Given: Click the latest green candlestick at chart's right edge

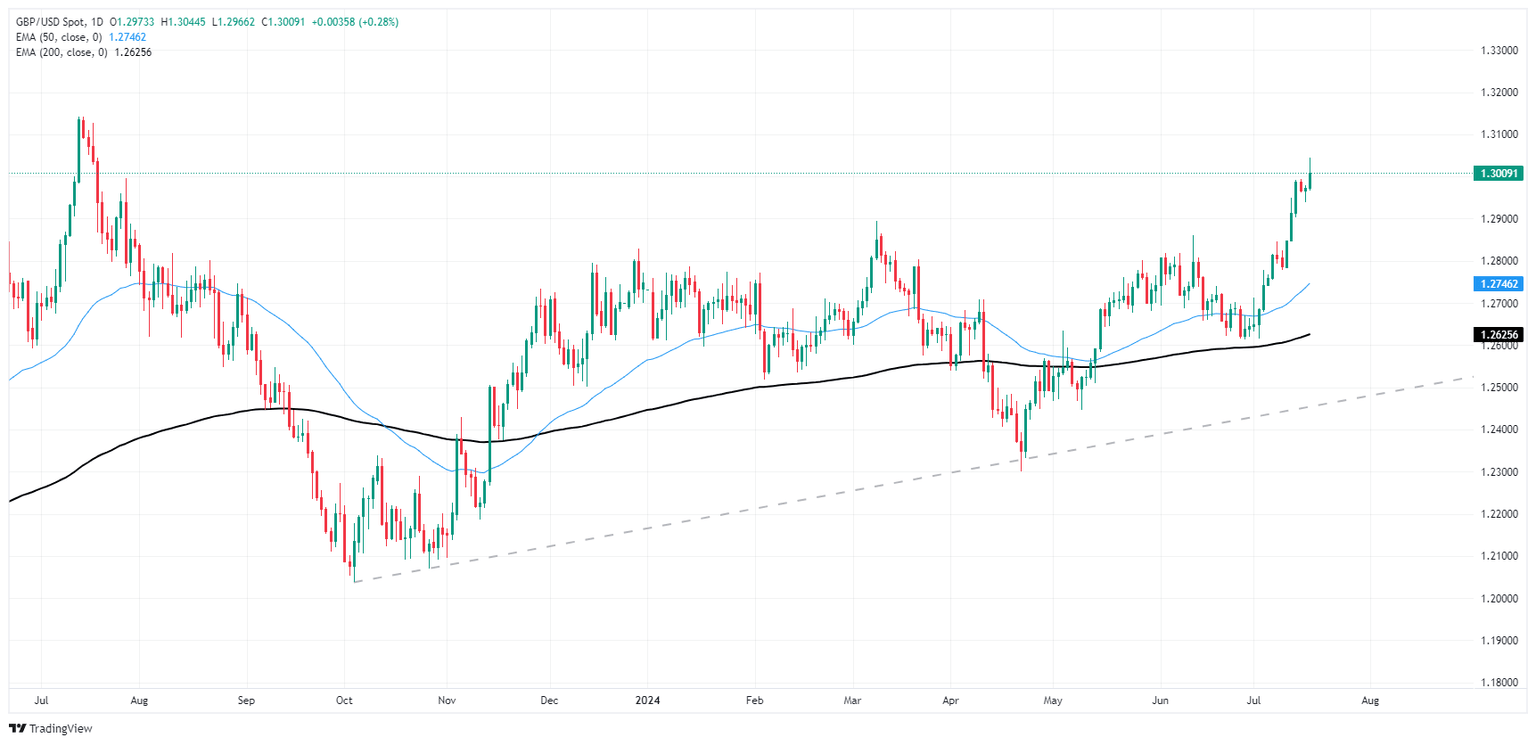Looking at the screenshot, I should [1310, 174].
